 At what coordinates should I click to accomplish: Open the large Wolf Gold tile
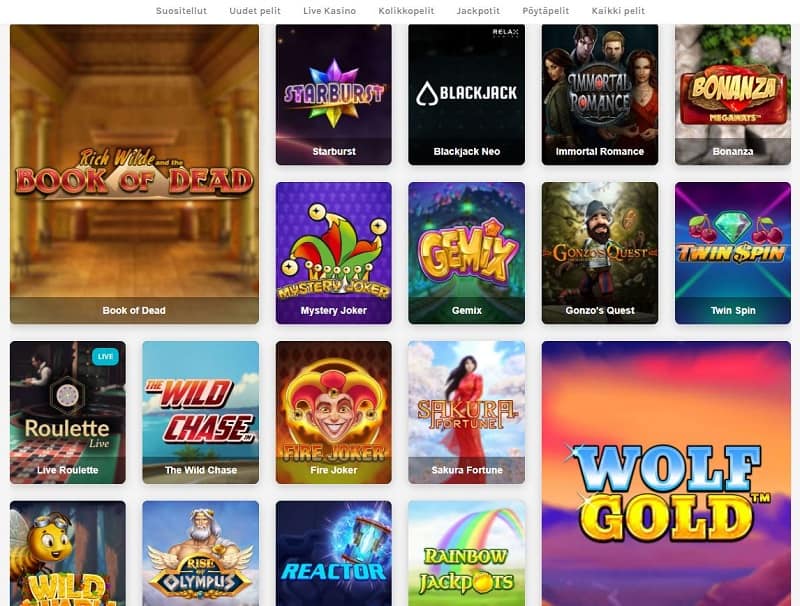(666, 473)
